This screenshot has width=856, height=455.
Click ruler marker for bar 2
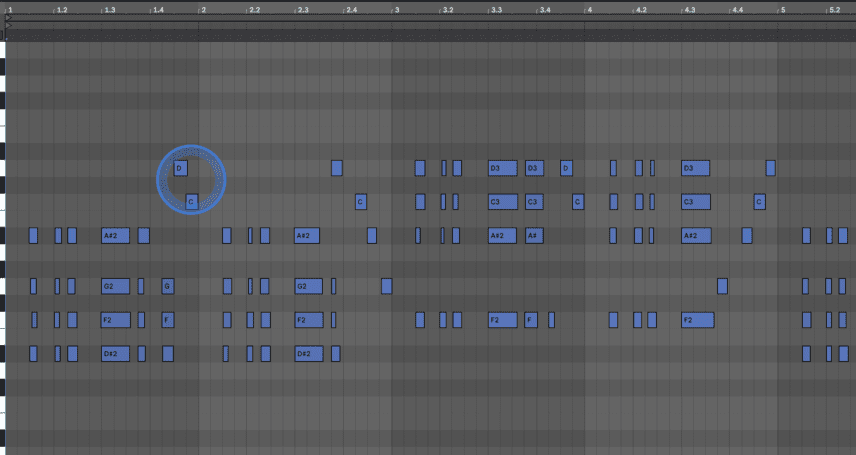tap(203, 10)
